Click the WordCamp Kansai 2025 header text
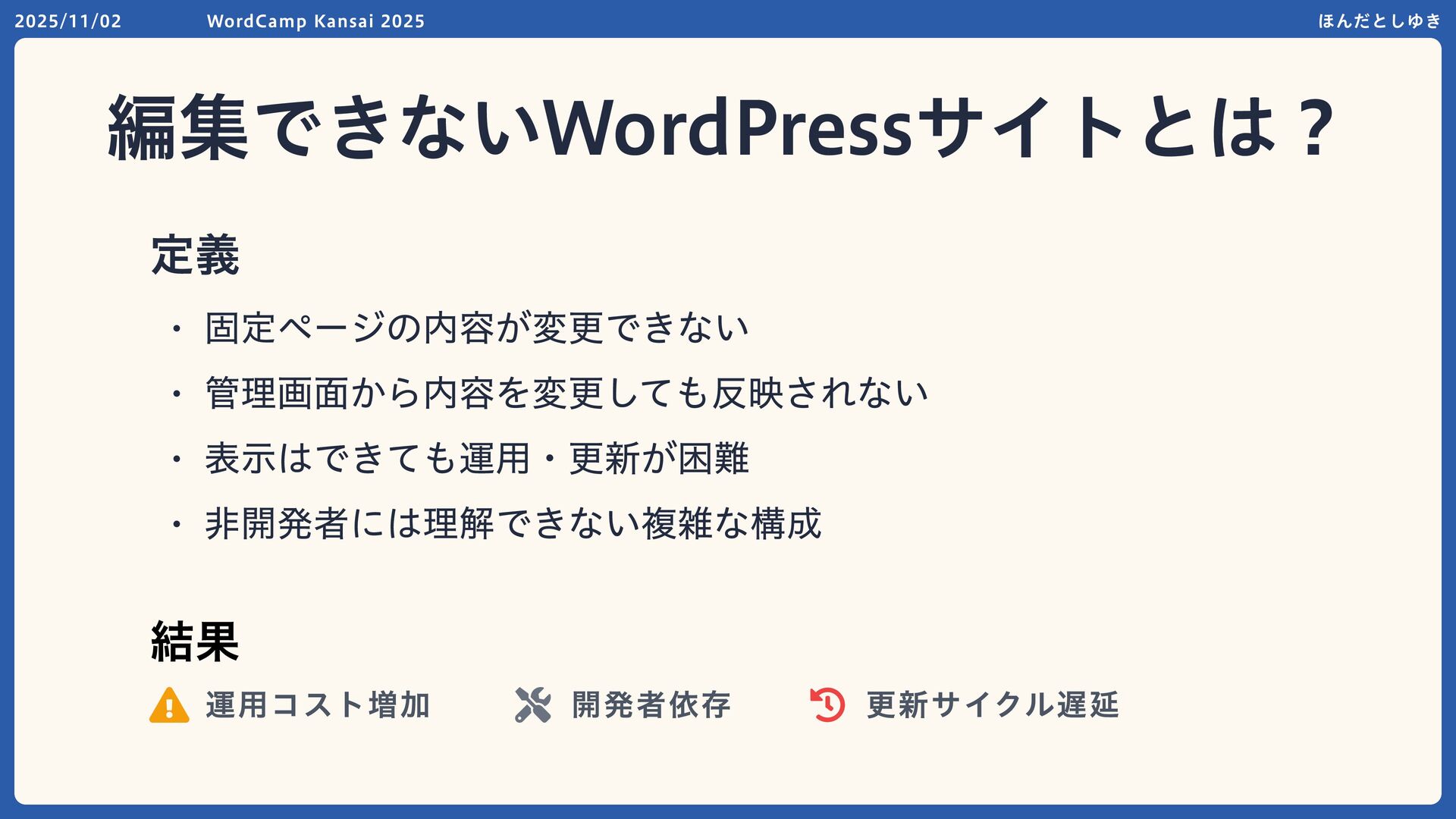Image resolution: width=1456 pixels, height=819 pixels. click(315, 21)
